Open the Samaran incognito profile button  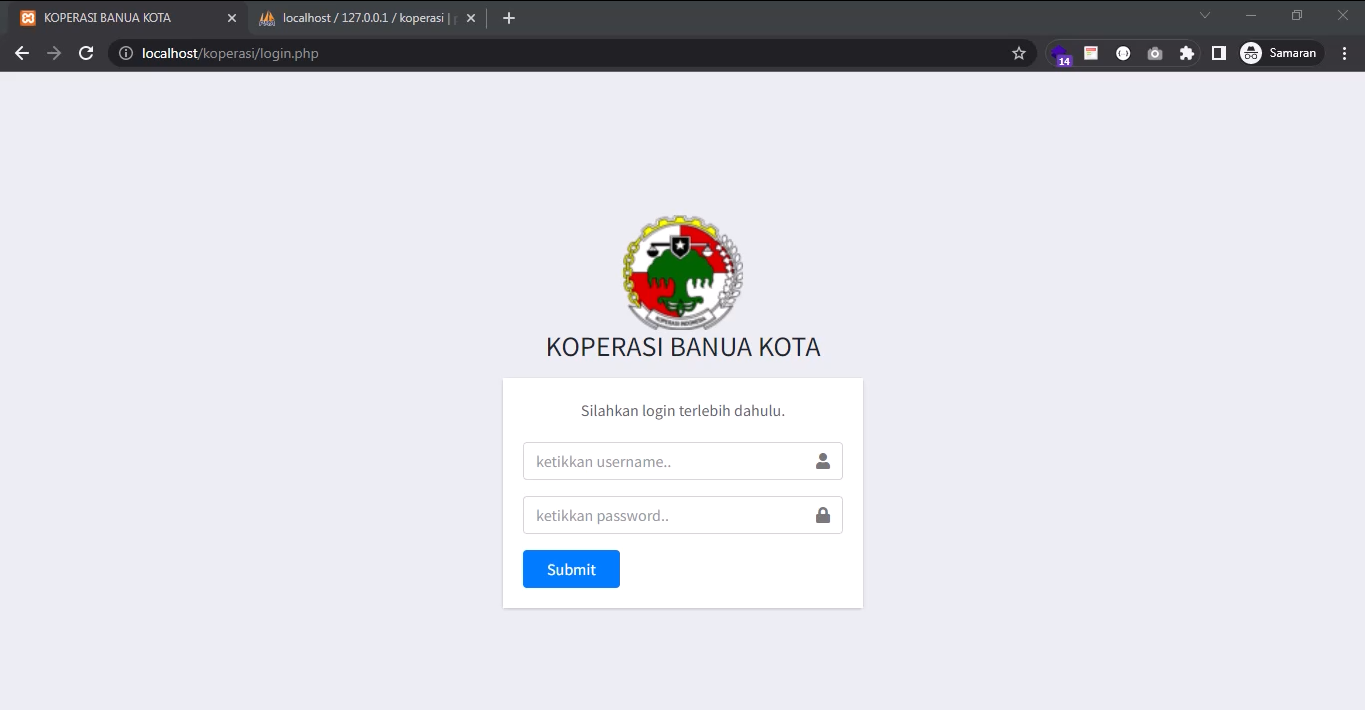click(x=1281, y=53)
